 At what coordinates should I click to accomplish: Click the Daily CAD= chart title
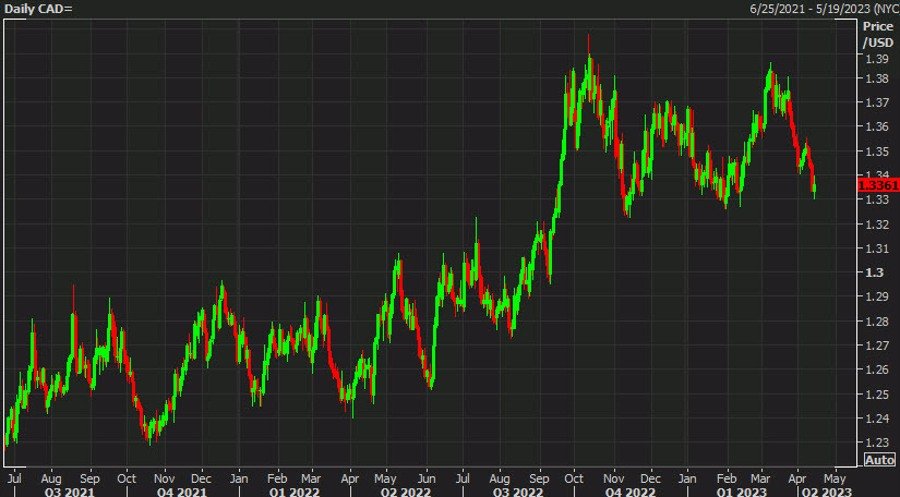36,8
